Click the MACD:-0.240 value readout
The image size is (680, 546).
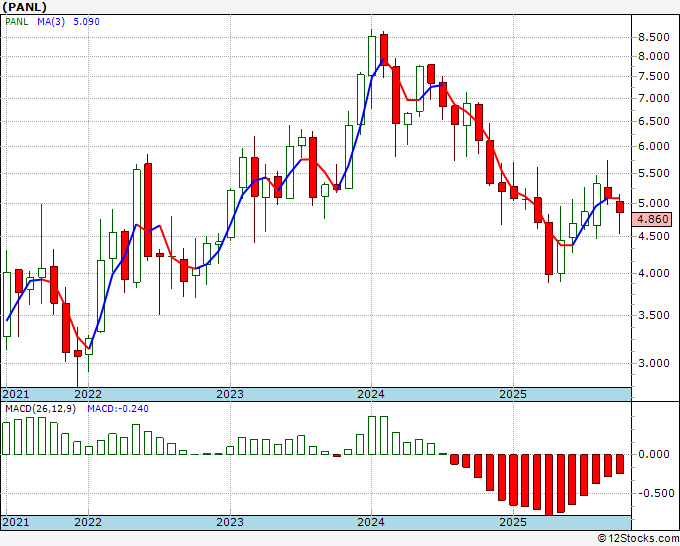coord(118,409)
